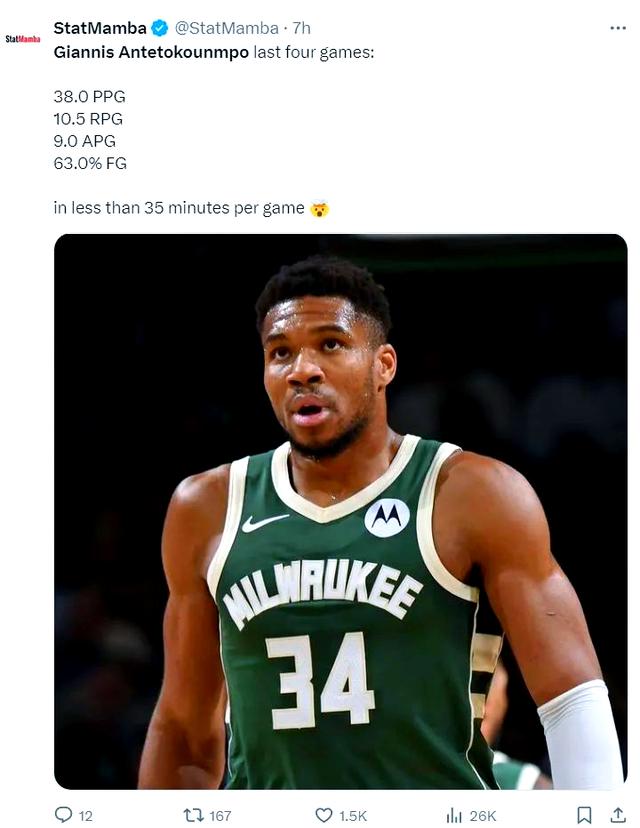Image resolution: width=640 pixels, height=828 pixels.
Task: Click the StatMamba display name
Action: coord(99,28)
